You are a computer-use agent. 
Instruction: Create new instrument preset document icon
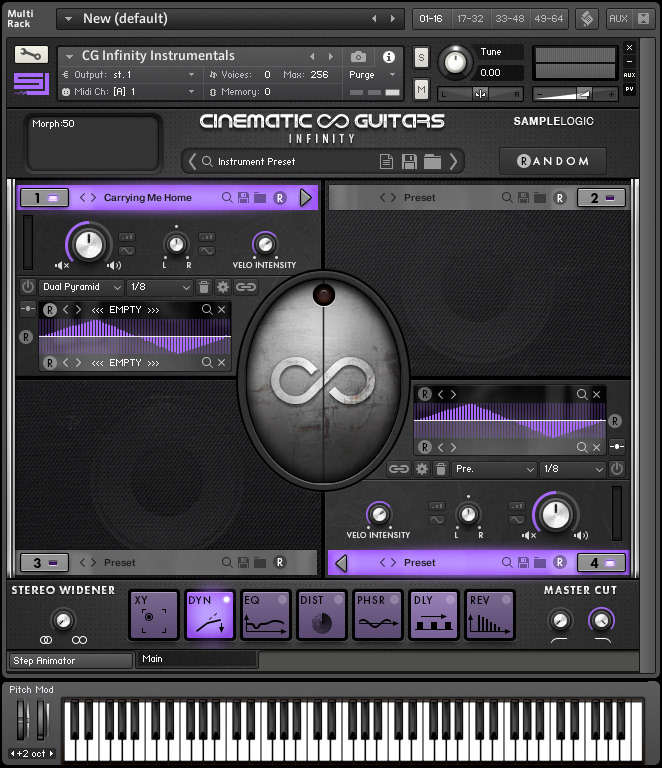coord(386,161)
